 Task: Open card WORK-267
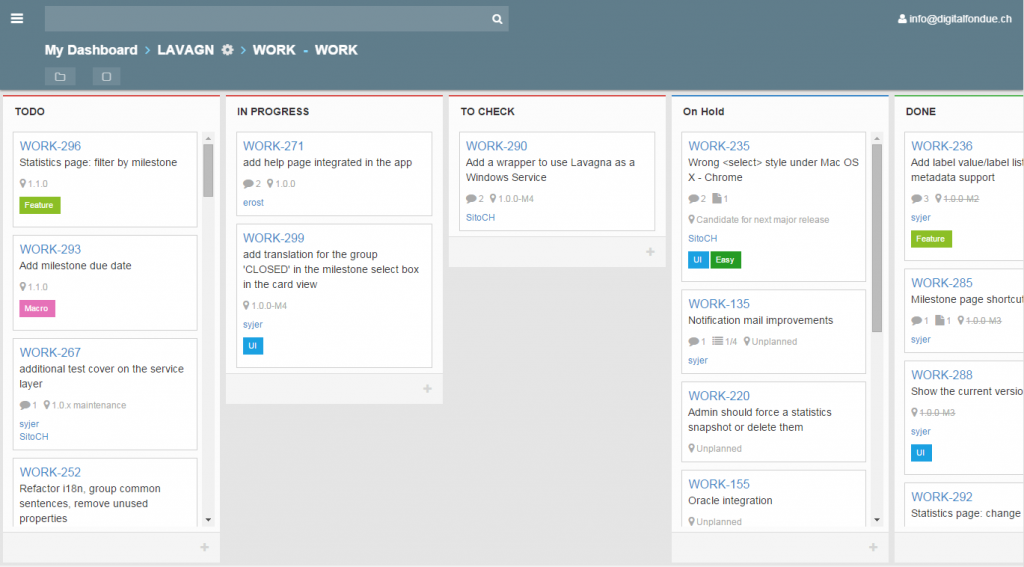[50, 352]
